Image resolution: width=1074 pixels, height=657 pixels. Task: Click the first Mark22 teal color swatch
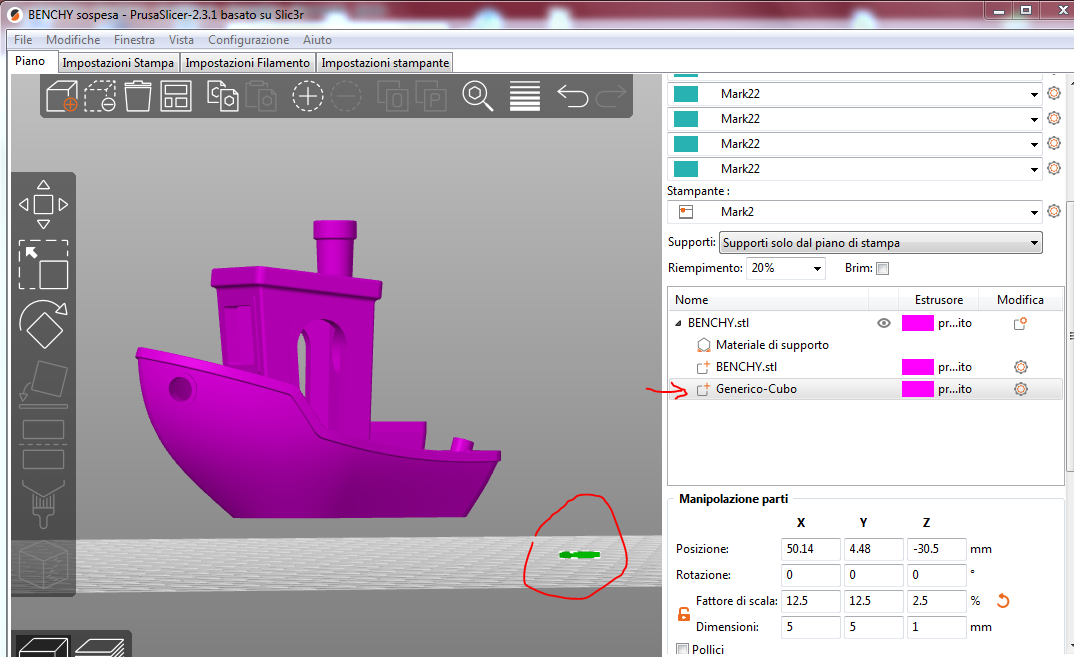point(686,94)
